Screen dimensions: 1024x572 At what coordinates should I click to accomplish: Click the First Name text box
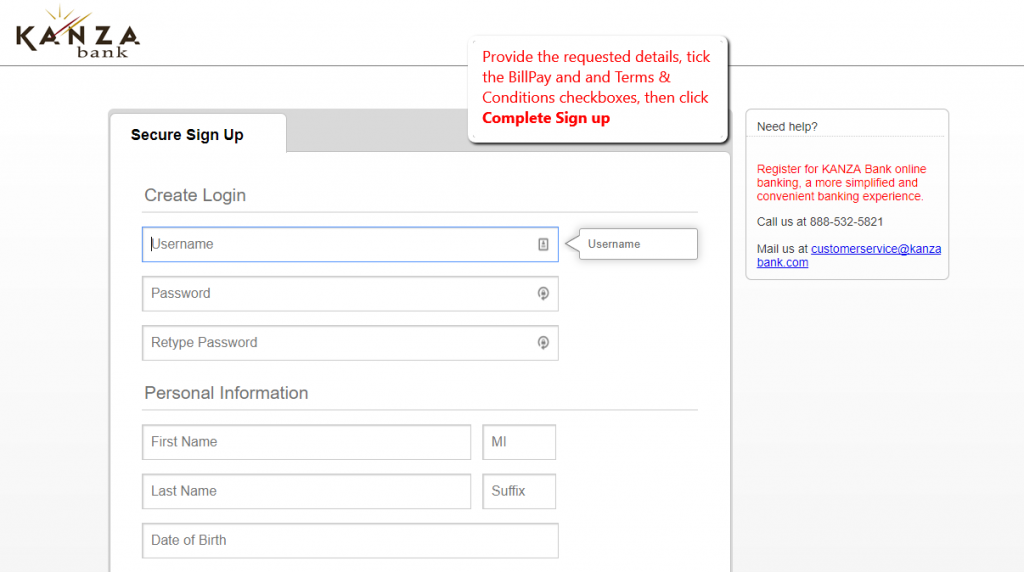pyautogui.click(x=306, y=441)
